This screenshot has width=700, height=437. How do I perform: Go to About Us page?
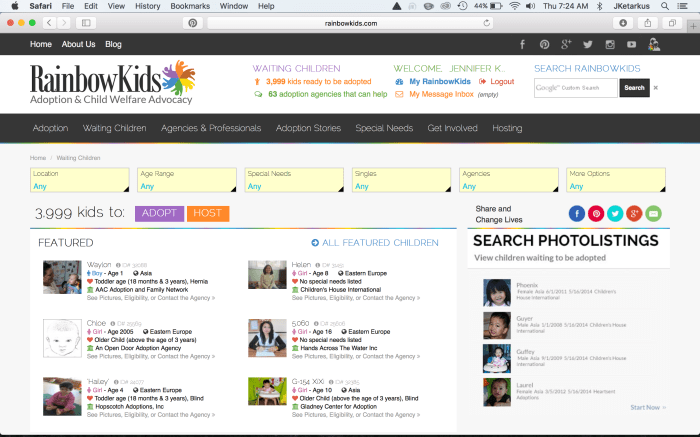pyautogui.click(x=79, y=44)
